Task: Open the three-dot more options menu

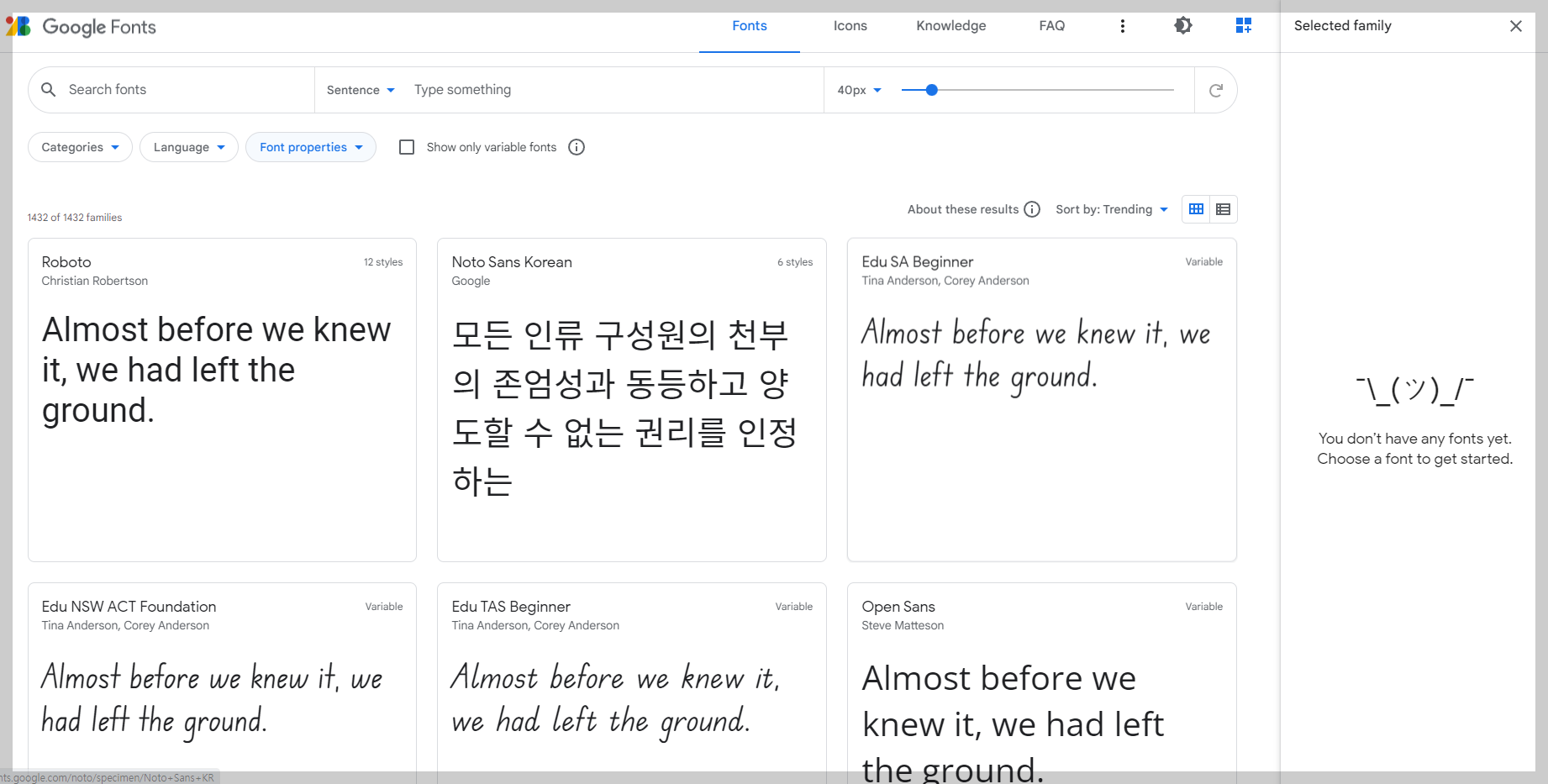Action: coord(1123,26)
